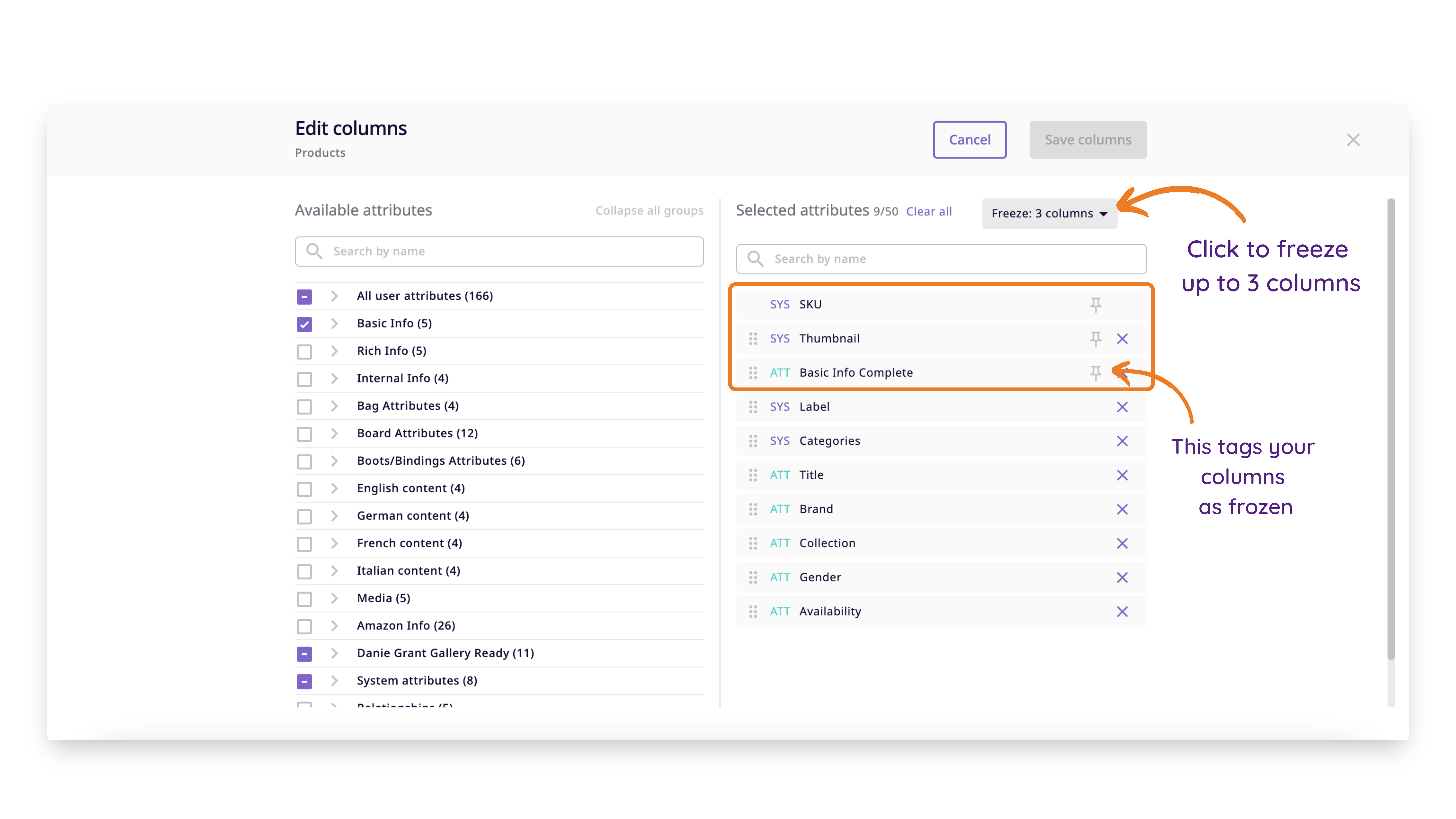Remove the Collection column with its X
Image resolution: width=1456 pixels, height=819 pixels.
coord(1122,543)
